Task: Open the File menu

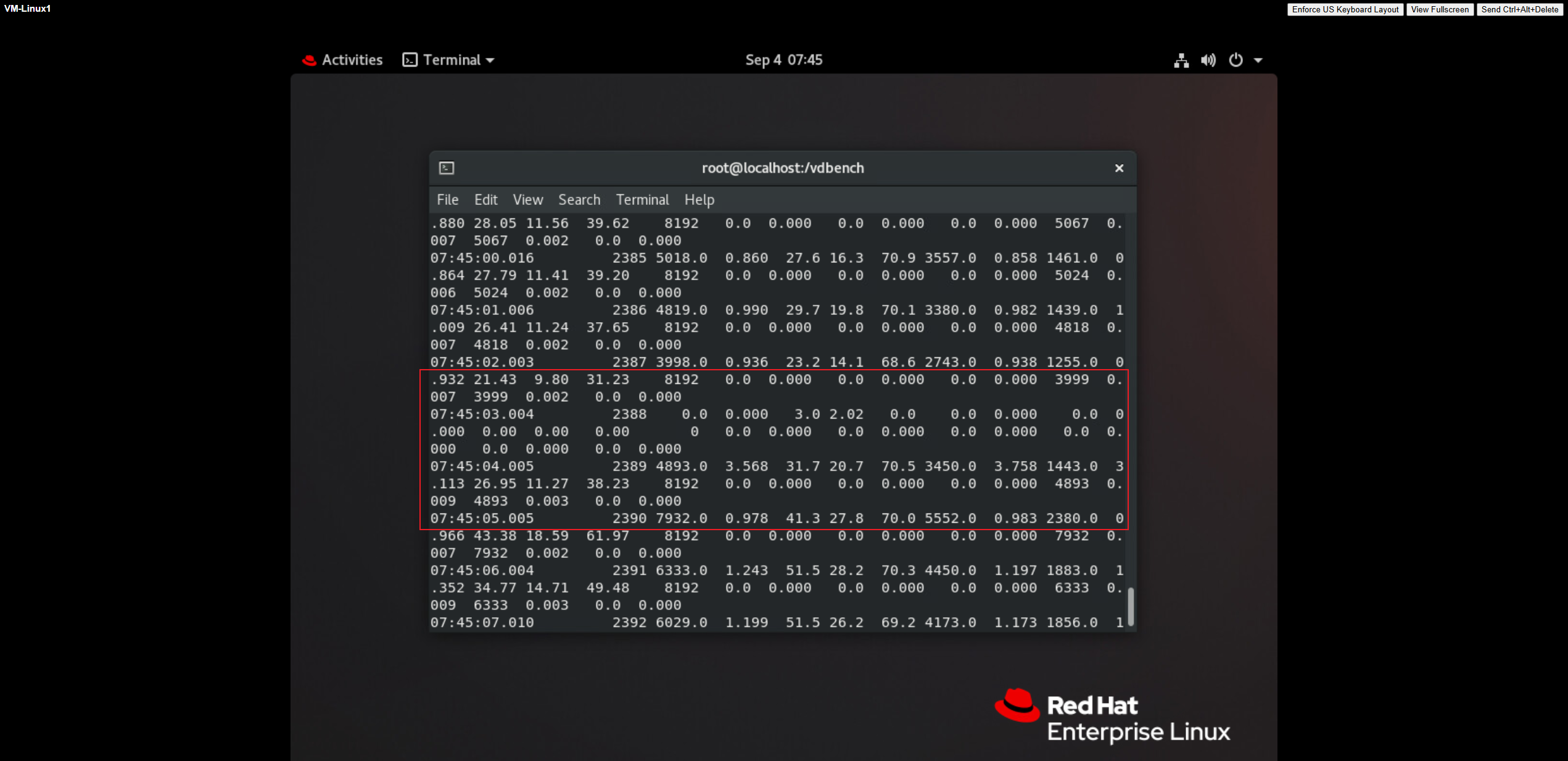Action: pyautogui.click(x=447, y=200)
